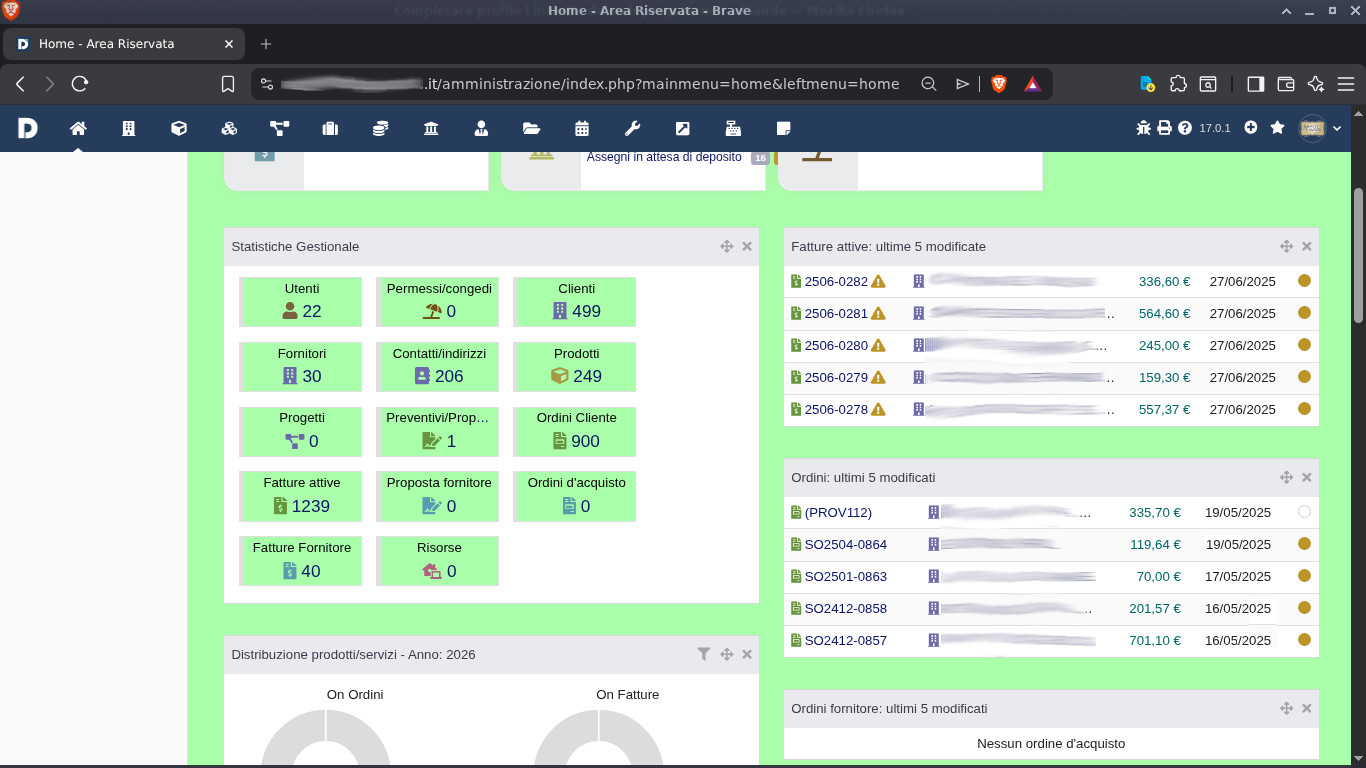Open the HRM user-tie menu icon
This screenshot has width=1366, height=768.
481,128
